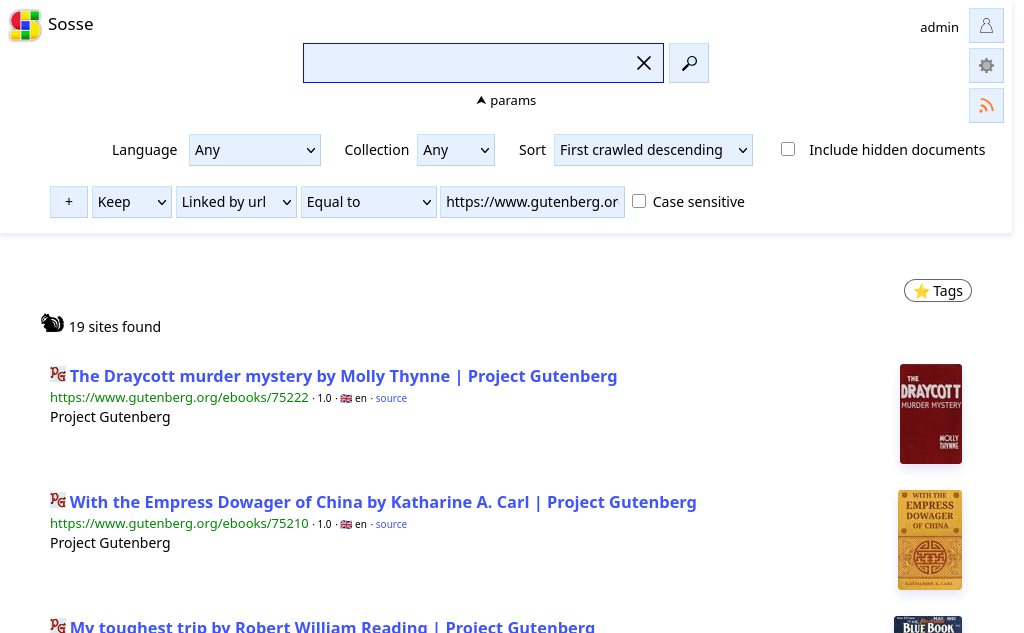The width and height of the screenshot is (1024, 633).
Task: Click the squirrel icon beside sites found
Action: click(52, 323)
